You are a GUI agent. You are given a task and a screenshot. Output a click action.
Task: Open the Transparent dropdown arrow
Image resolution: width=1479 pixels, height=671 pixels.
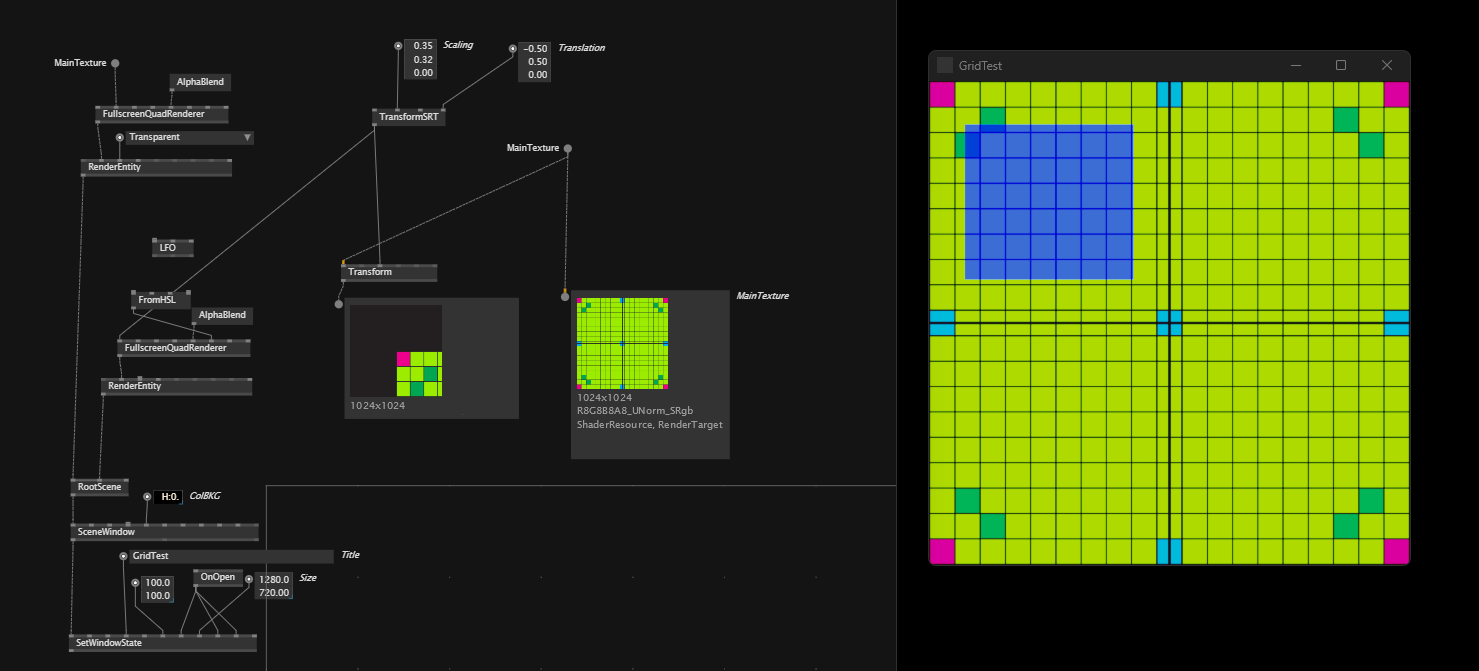(x=247, y=138)
